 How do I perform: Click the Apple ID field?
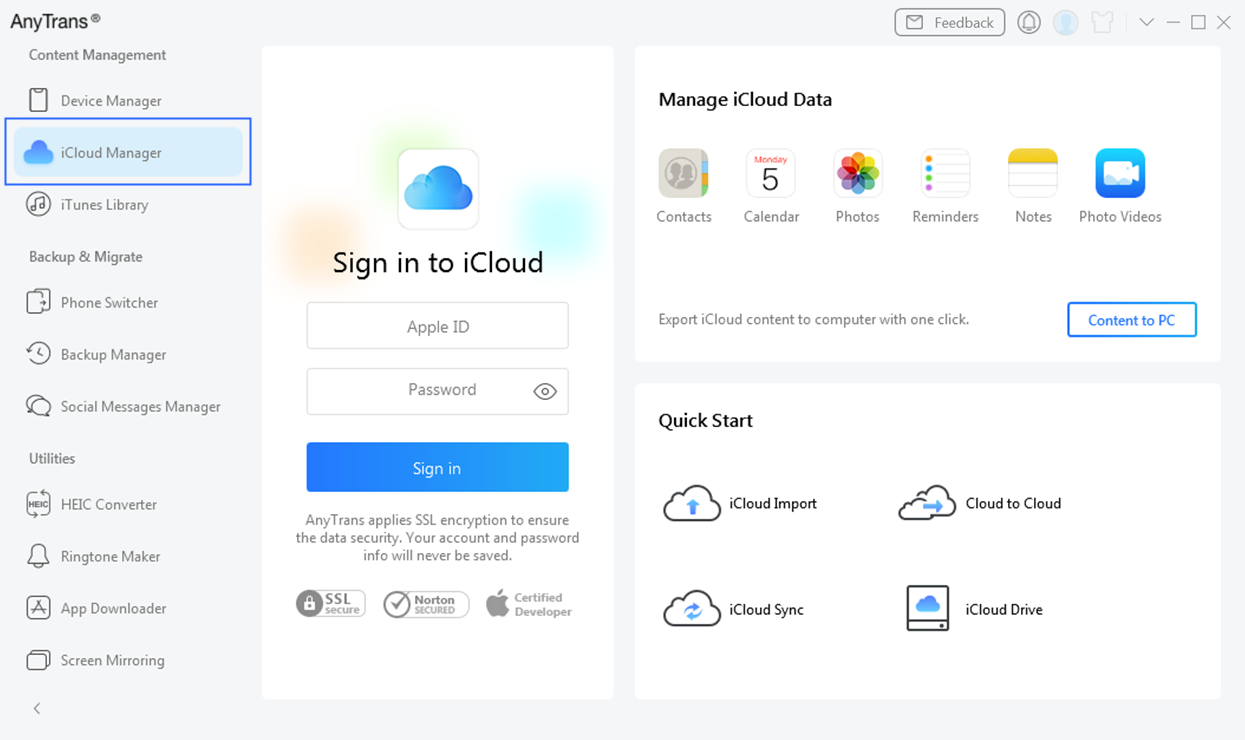coord(437,326)
